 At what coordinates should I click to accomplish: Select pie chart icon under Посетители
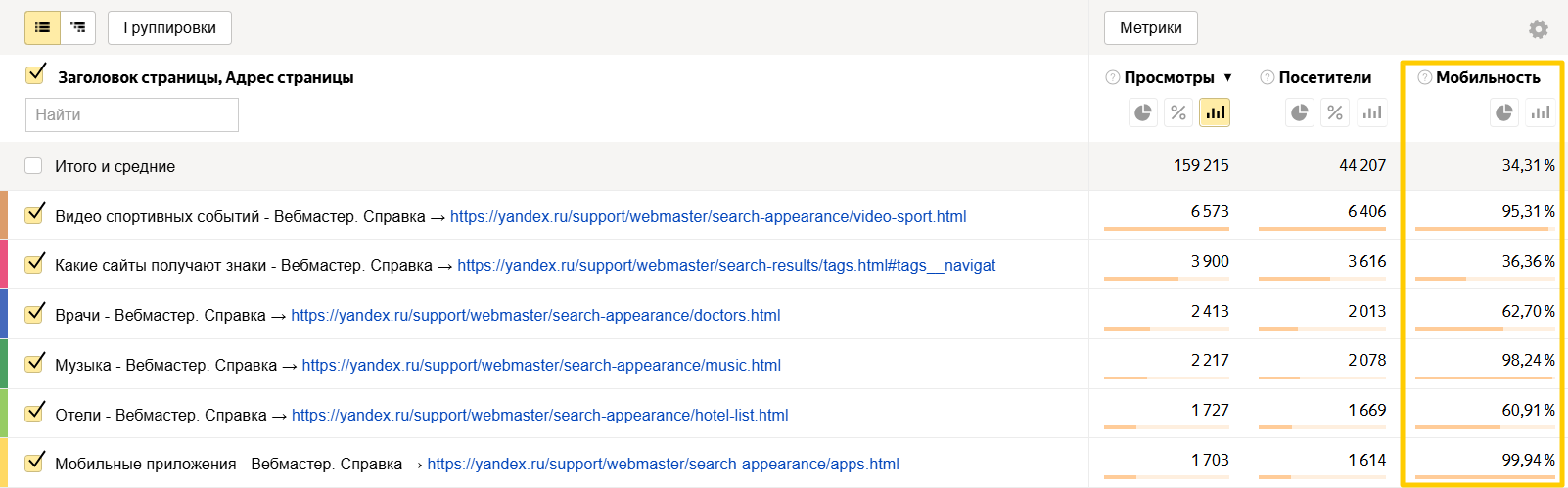pos(1299,113)
